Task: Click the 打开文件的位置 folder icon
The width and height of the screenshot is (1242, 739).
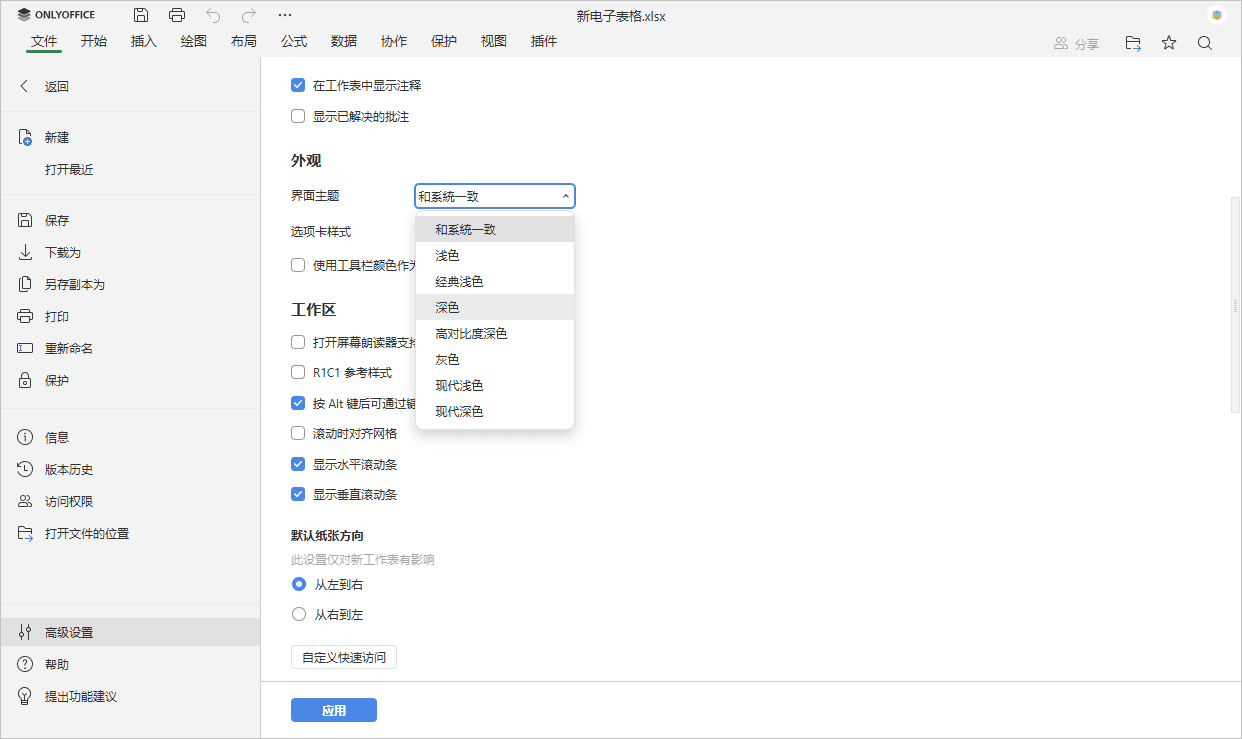Action: 23,533
